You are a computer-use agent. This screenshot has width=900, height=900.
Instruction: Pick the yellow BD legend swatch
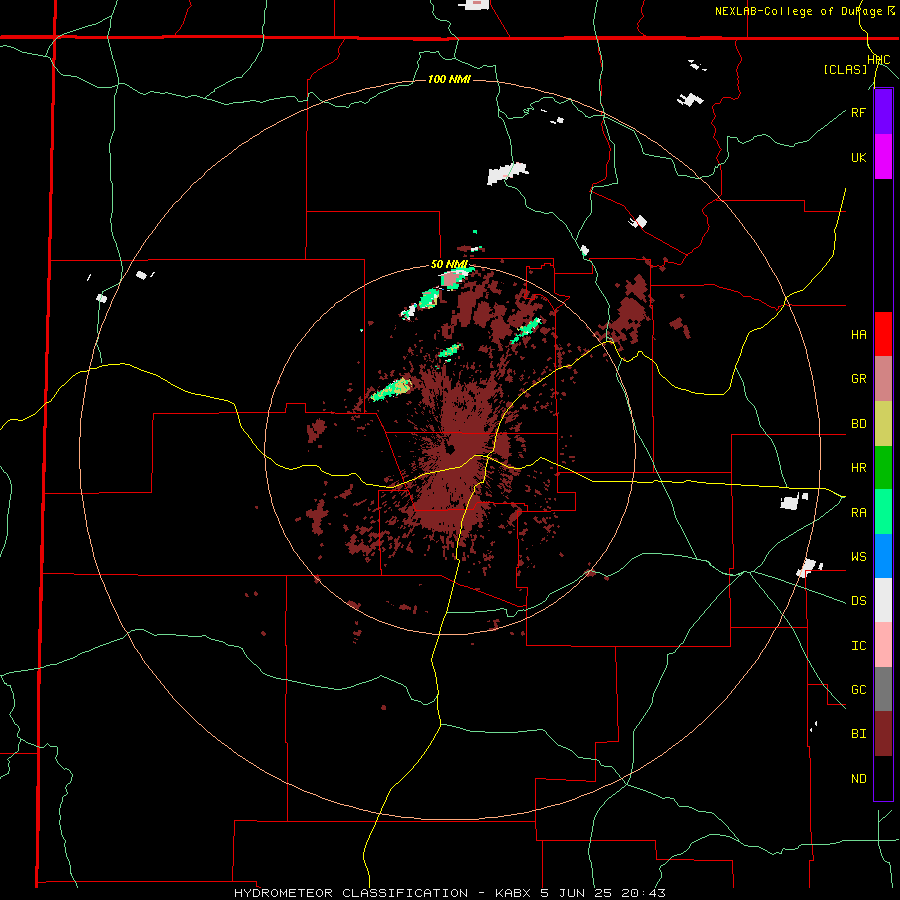(883, 424)
